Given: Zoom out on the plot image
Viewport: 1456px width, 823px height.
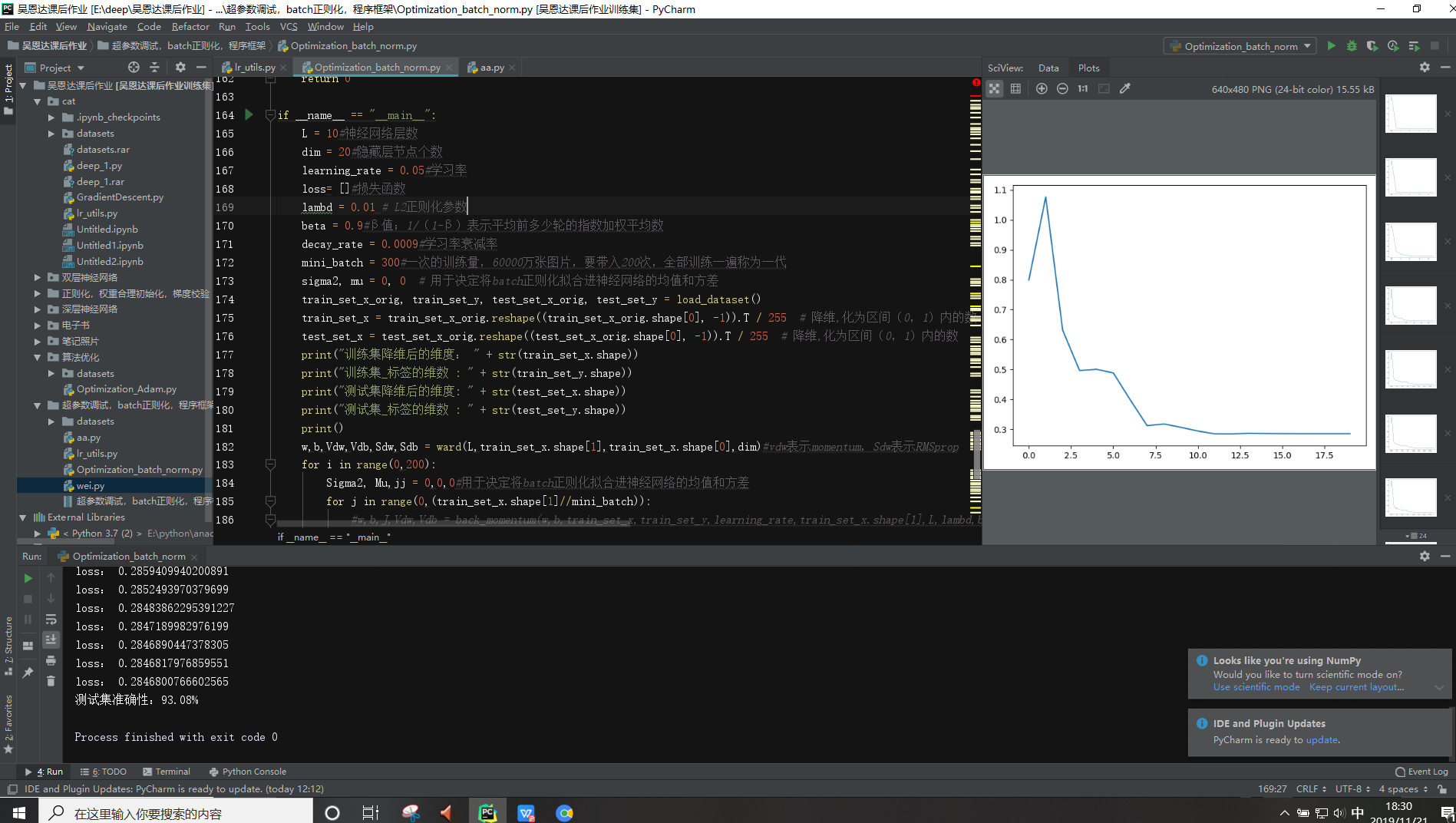Looking at the screenshot, I should pyautogui.click(x=1062, y=88).
